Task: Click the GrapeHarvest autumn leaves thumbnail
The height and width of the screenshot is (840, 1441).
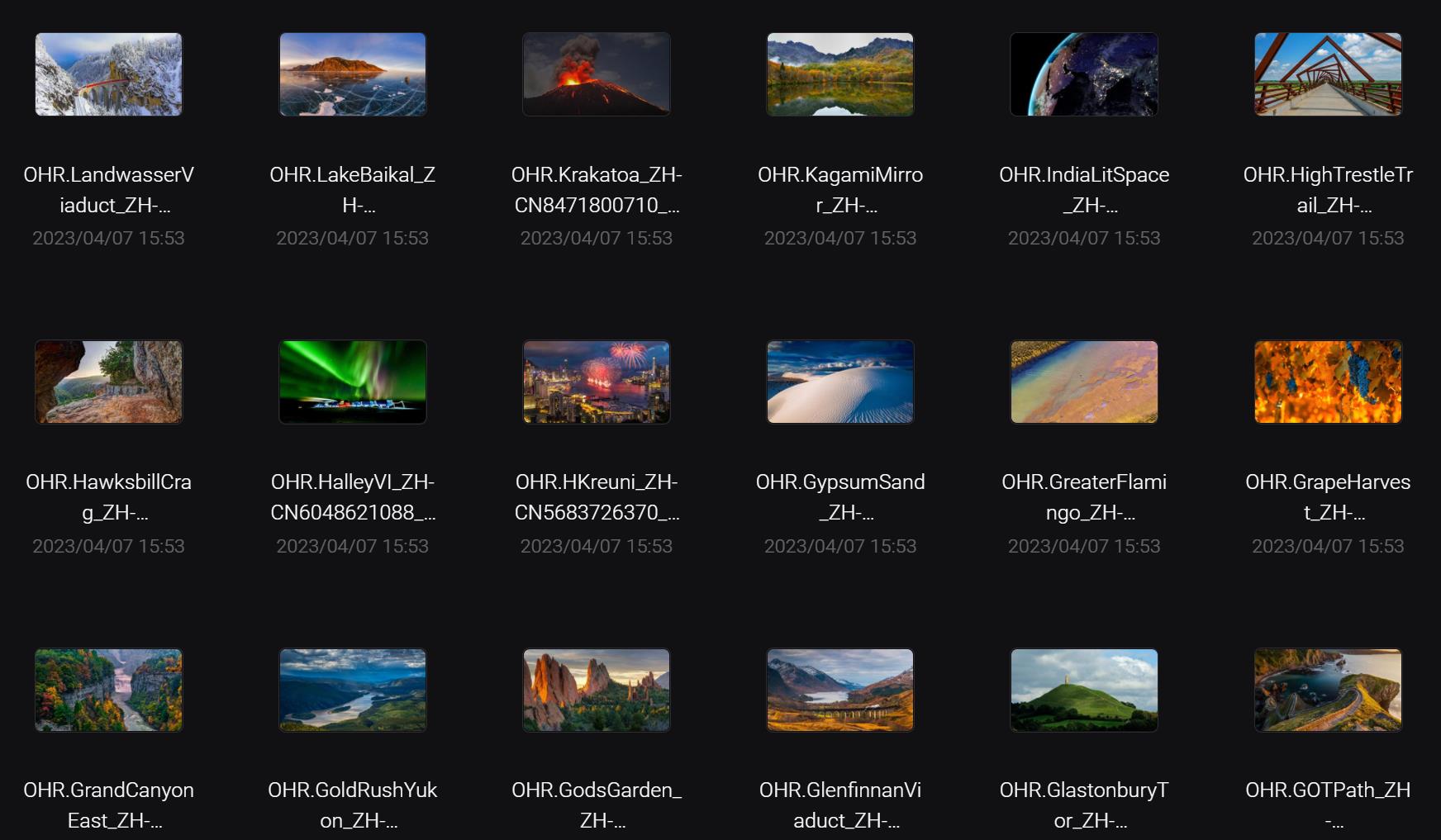Action: [x=1328, y=382]
